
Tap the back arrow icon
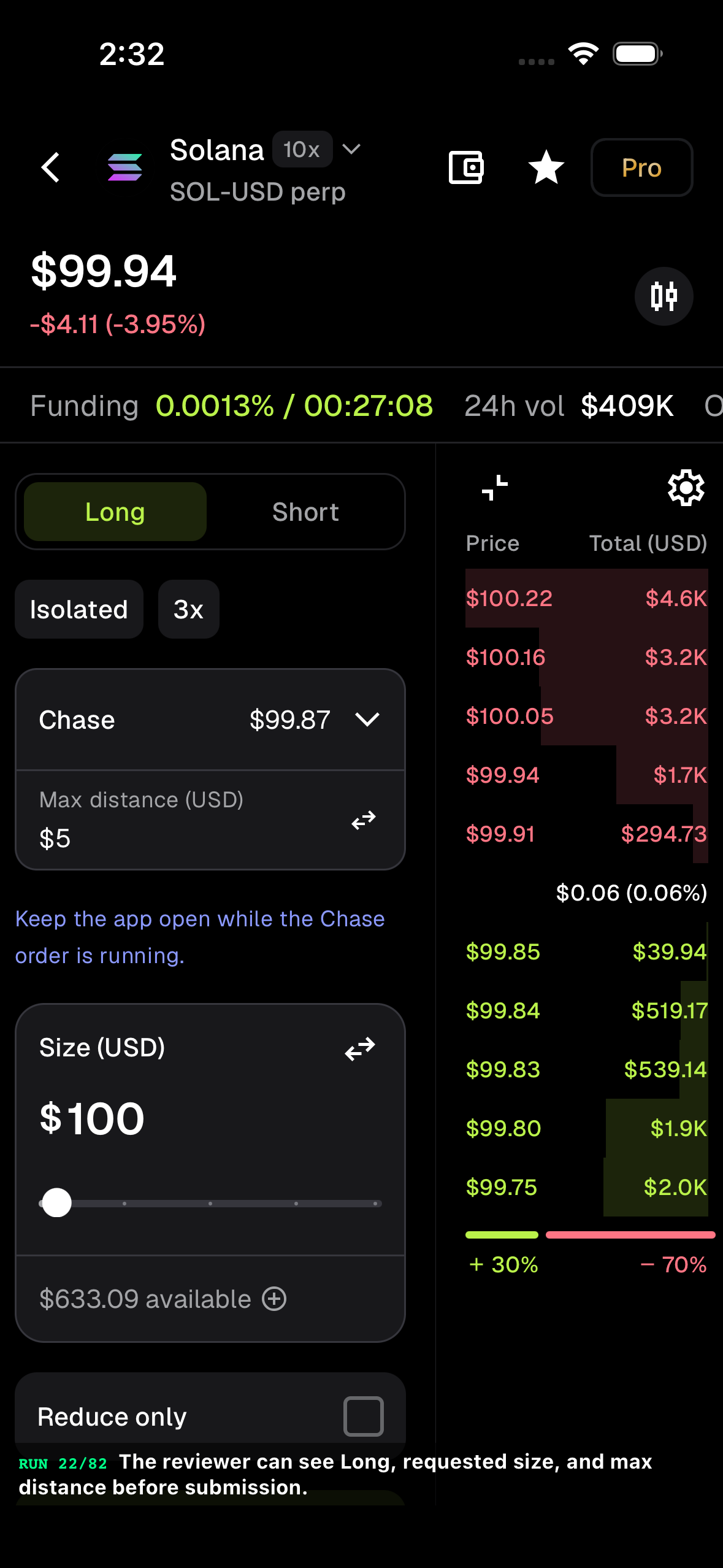pyautogui.click(x=50, y=167)
